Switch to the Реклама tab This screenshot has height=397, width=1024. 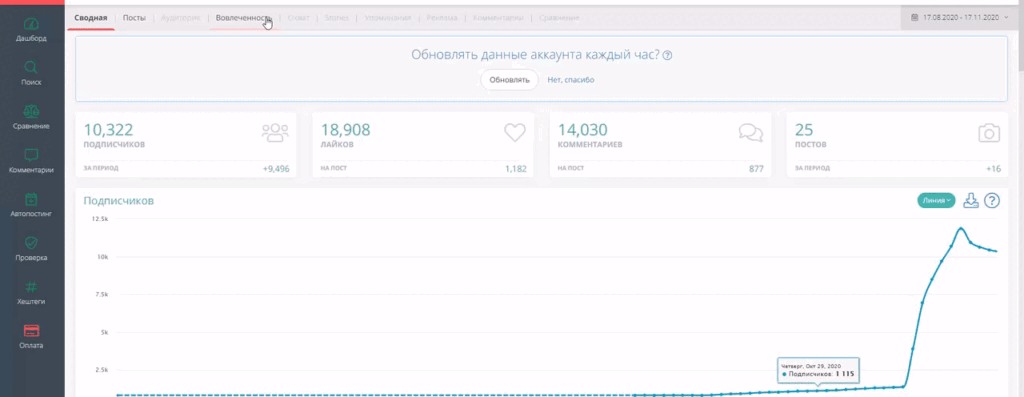point(442,18)
